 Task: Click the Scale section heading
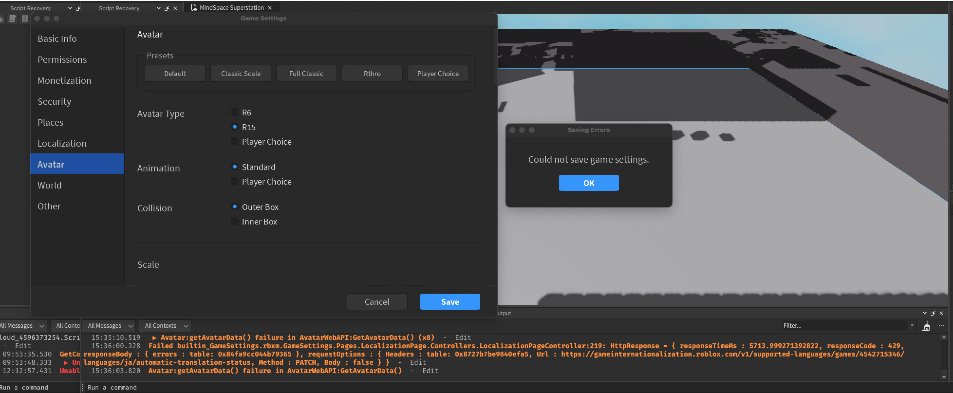point(148,265)
